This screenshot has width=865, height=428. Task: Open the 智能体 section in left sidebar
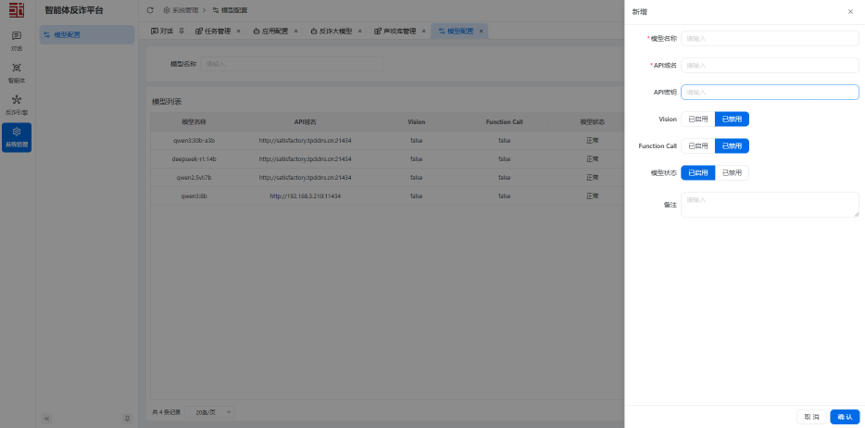pyautogui.click(x=17, y=73)
